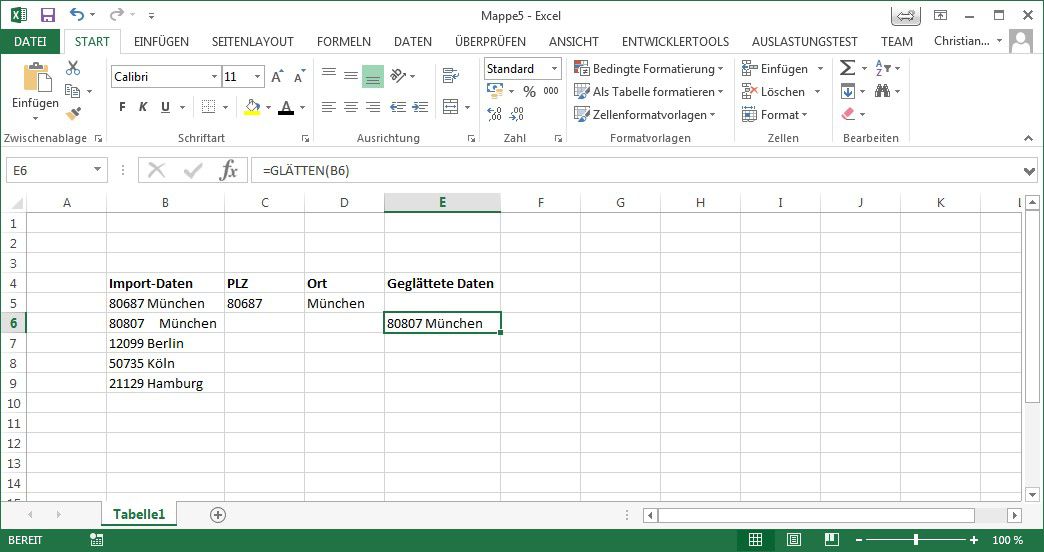Toggle italic formatting K
This screenshot has height=552, width=1044.
tap(143, 107)
